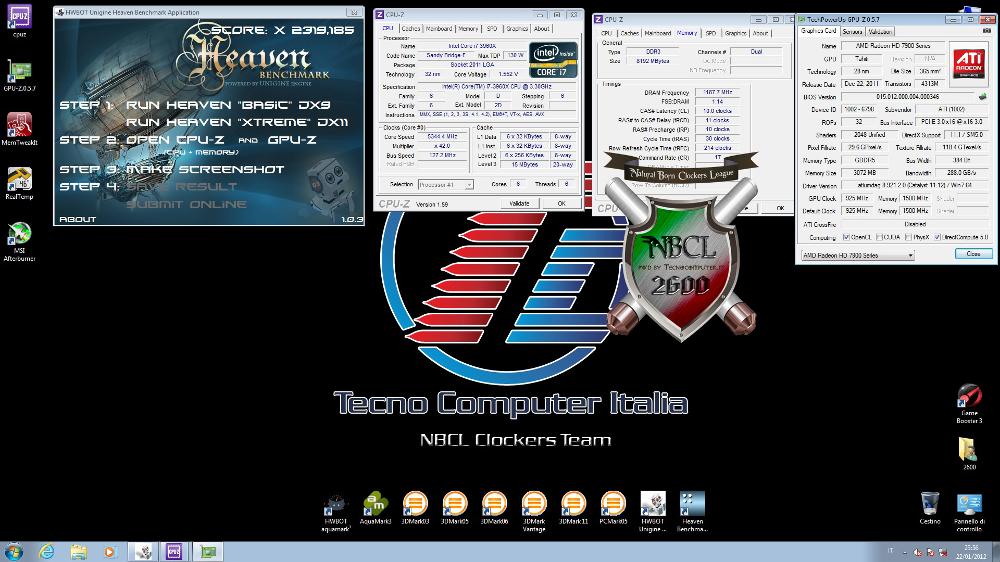This screenshot has height=562, width=1000.
Task: Click OK in the left CPU-Z window
Action: [561, 203]
